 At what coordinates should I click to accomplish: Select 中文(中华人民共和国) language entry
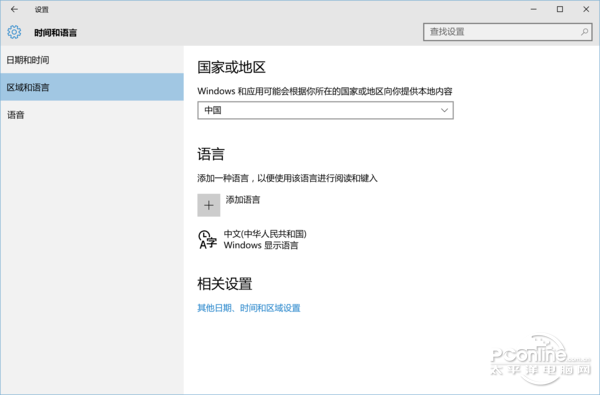[x=253, y=239]
